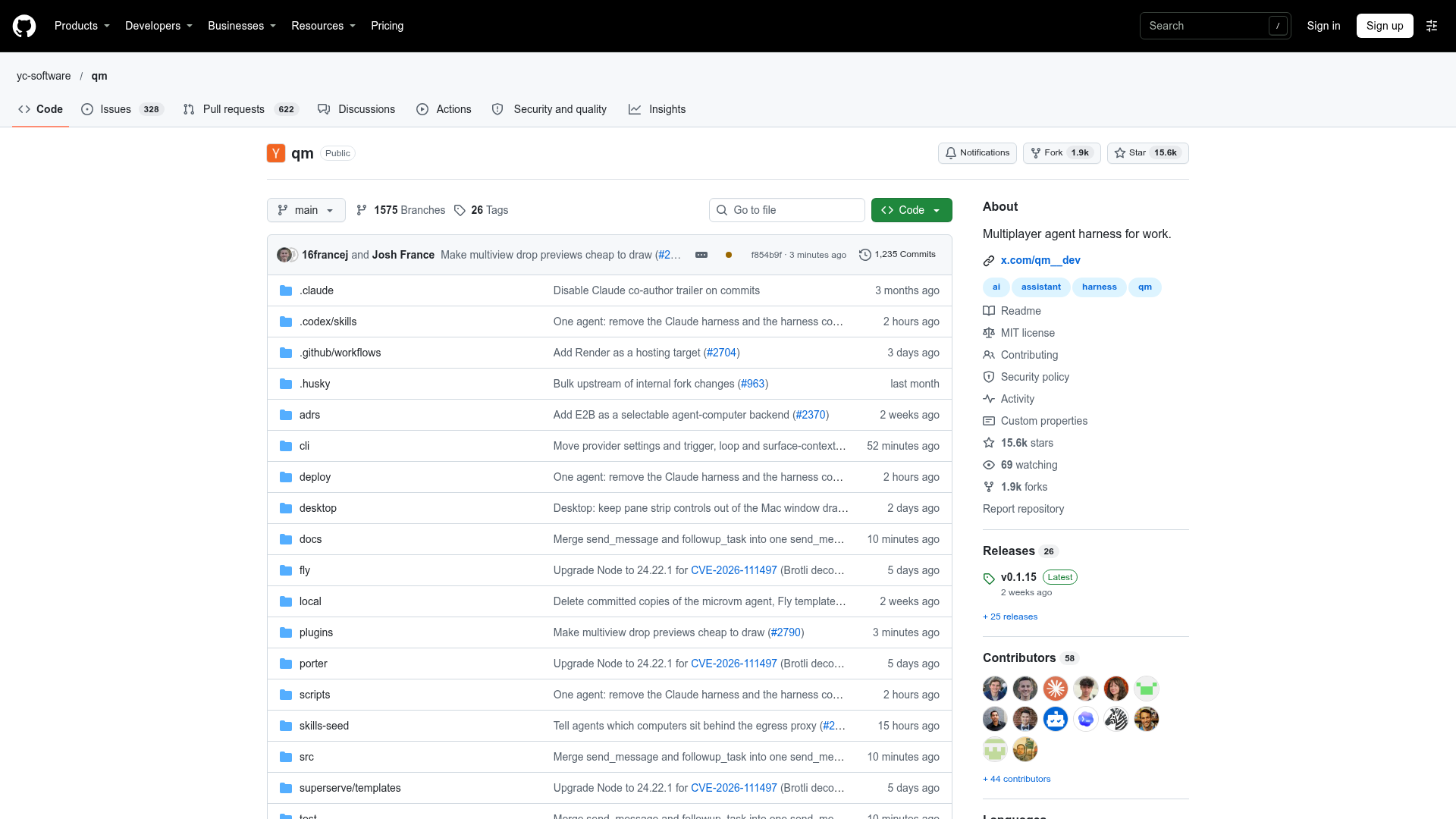Open the Actions tab
Screen dimensions: 1456x819
(x=444, y=109)
